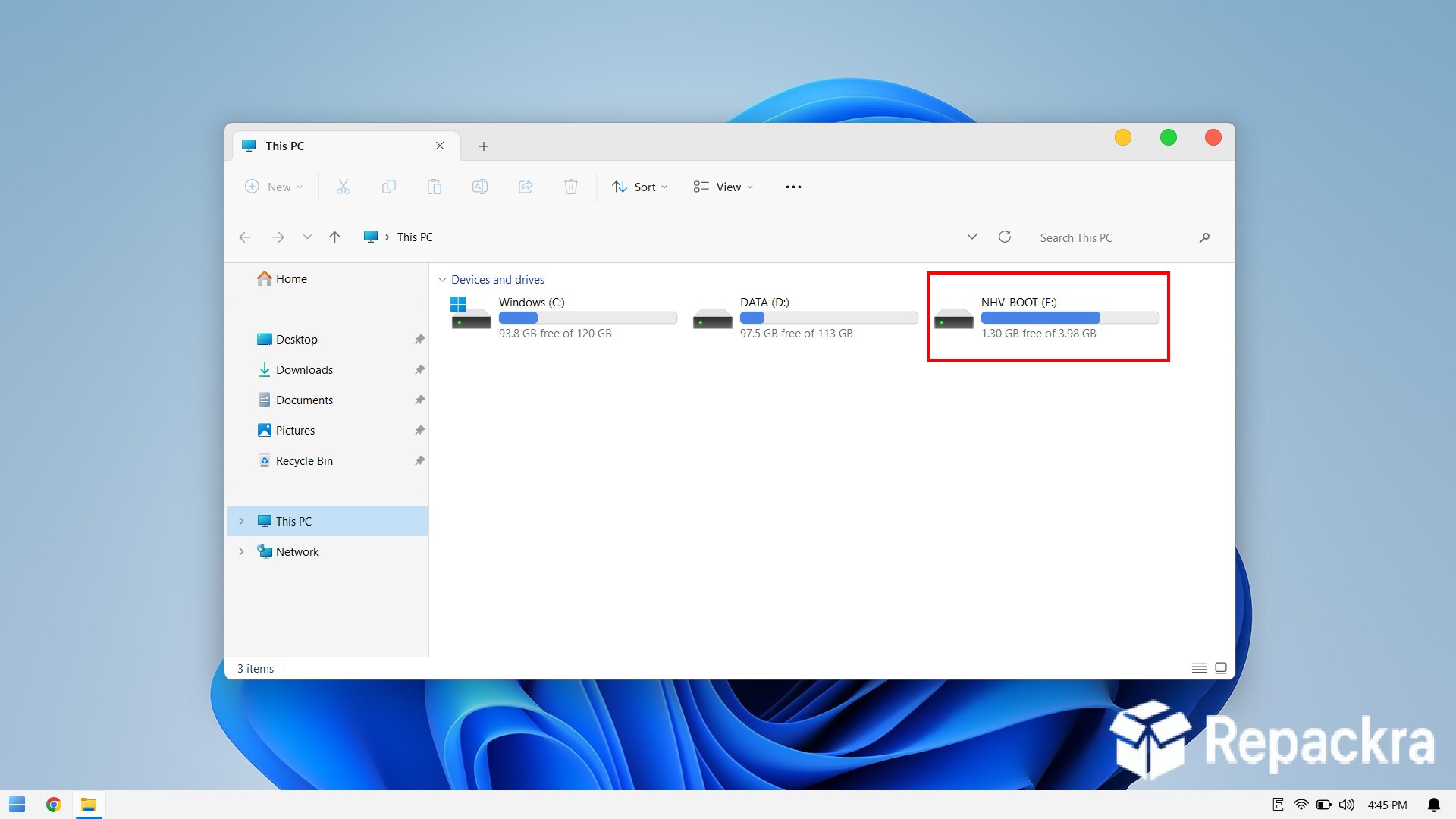Unpin Desktop using its pin icon
The height and width of the screenshot is (819, 1456).
click(x=419, y=339)
